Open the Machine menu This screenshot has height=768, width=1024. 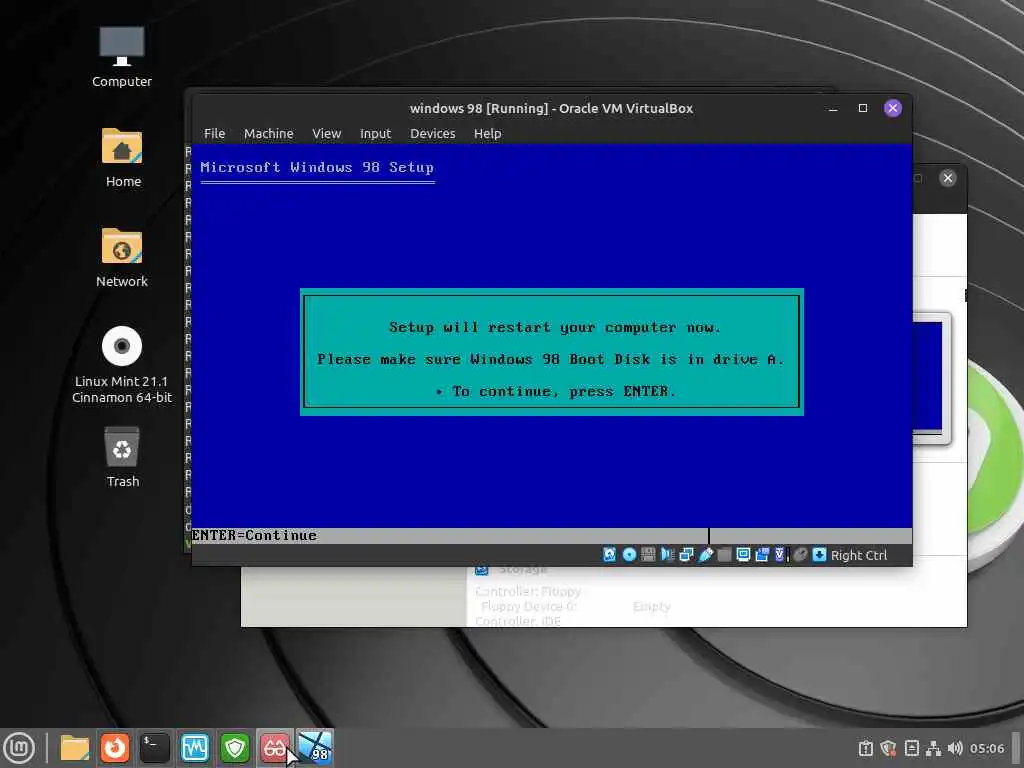tap(268, 133)
